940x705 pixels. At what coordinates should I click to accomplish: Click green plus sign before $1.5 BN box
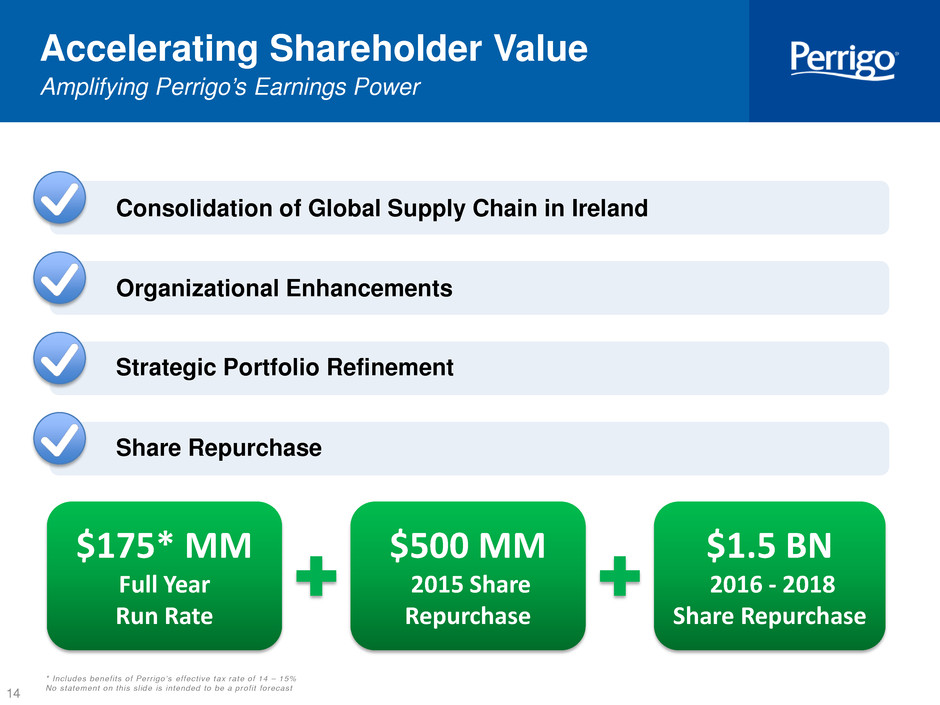(619, 576)
